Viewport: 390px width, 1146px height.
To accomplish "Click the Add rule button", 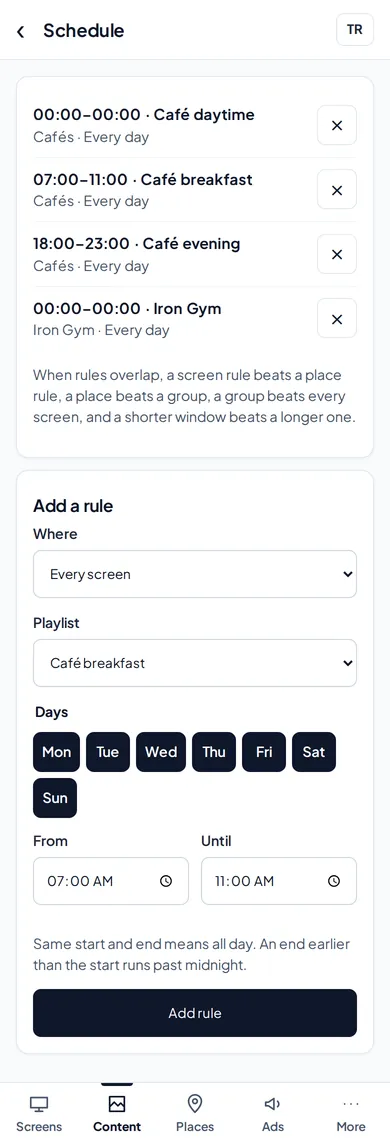I will 195,1013.
